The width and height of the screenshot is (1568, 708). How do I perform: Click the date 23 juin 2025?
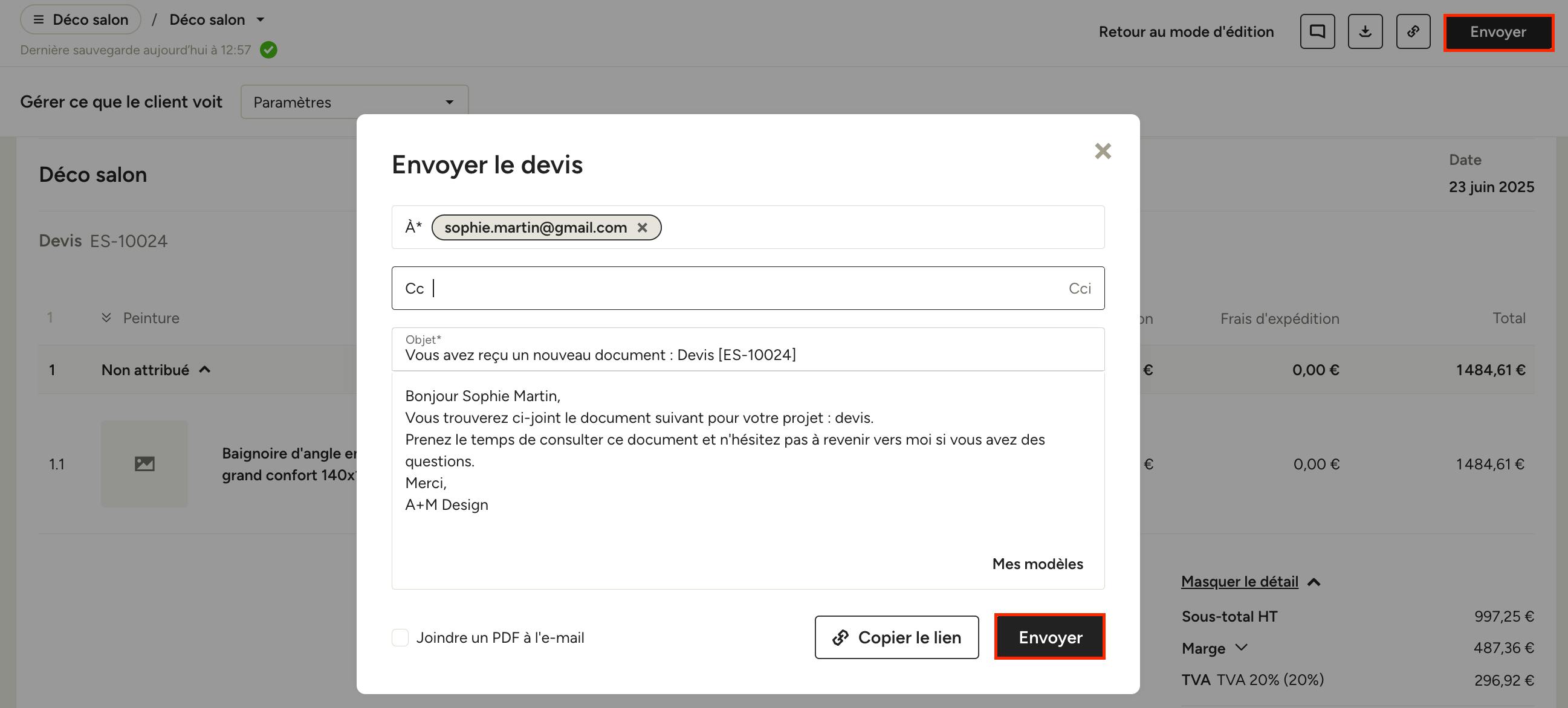point(1491,187)
